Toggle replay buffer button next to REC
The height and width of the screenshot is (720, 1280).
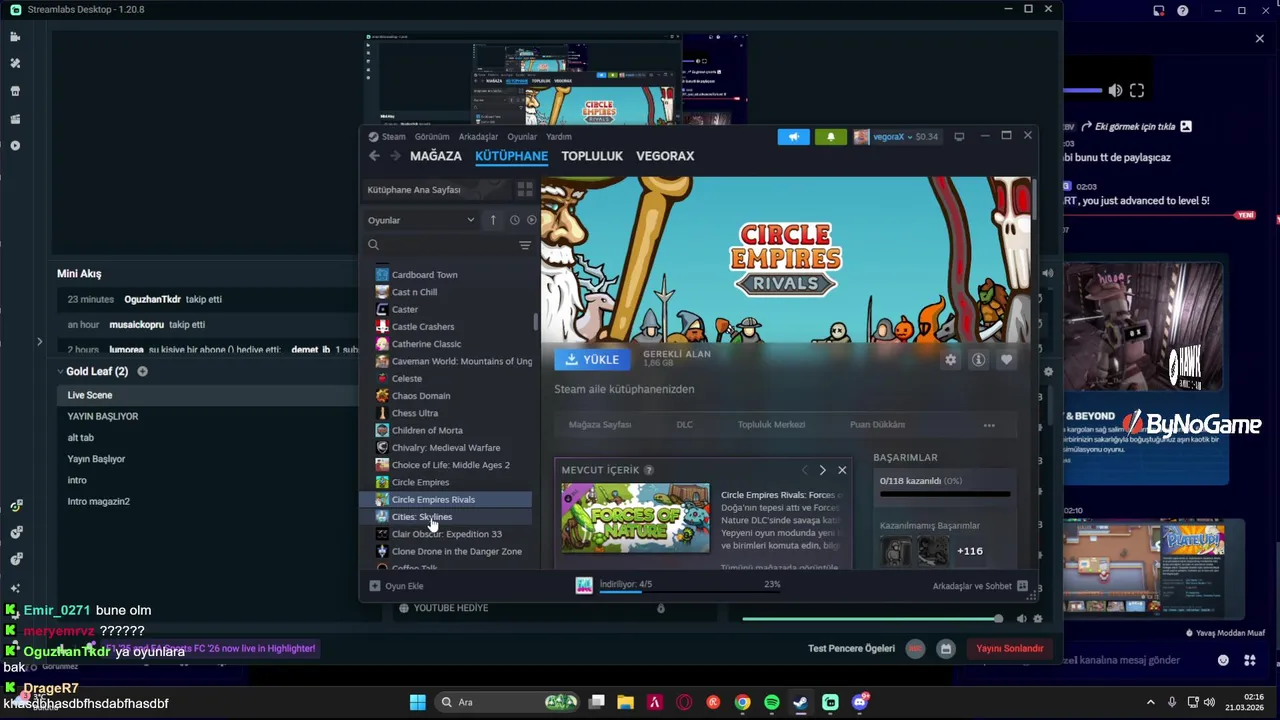click(x=946, y=649)
